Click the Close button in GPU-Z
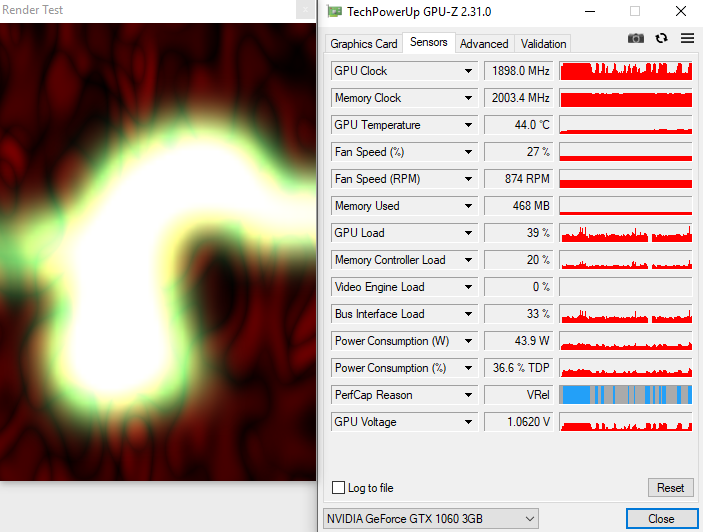 (x=661, y=519)
